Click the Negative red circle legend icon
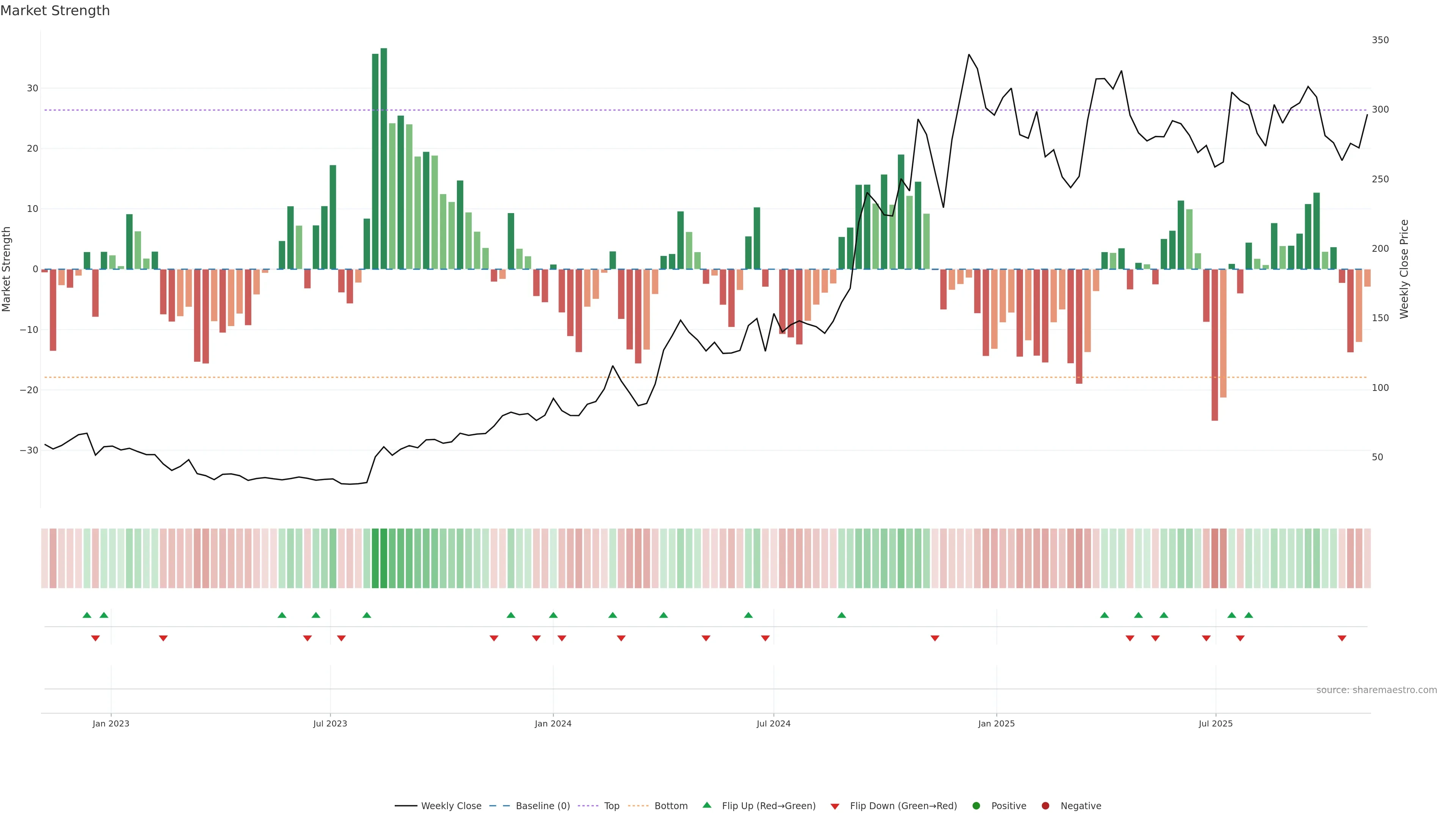1456x819 pixels. [x=1045, y=806]
